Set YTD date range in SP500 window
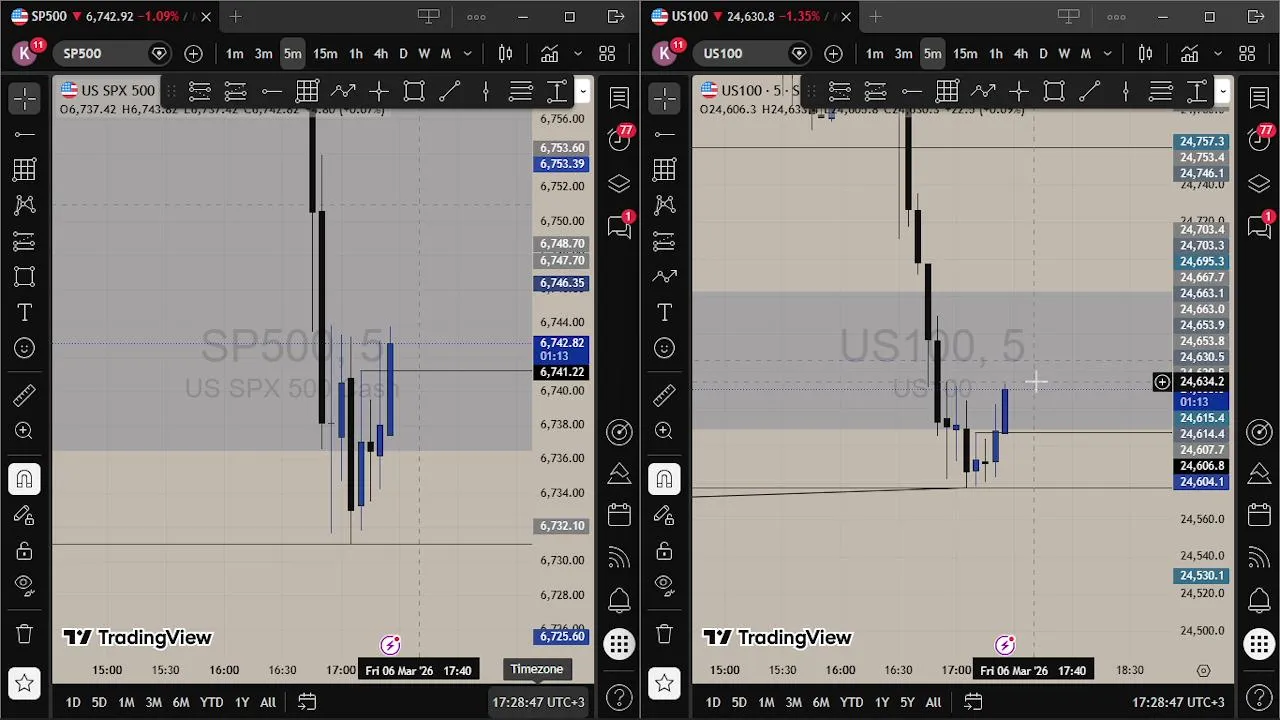1280x720 pixels. 211,702
